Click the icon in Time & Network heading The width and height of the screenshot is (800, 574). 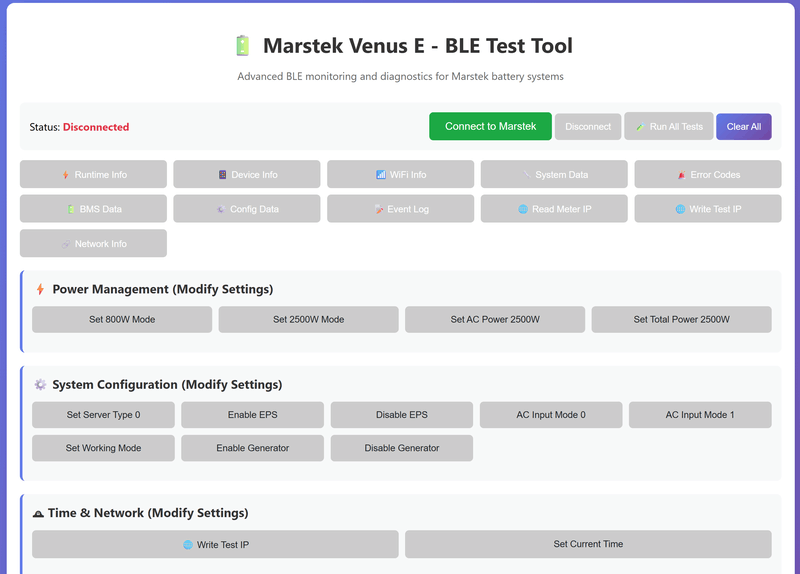[x=38, y=514]
